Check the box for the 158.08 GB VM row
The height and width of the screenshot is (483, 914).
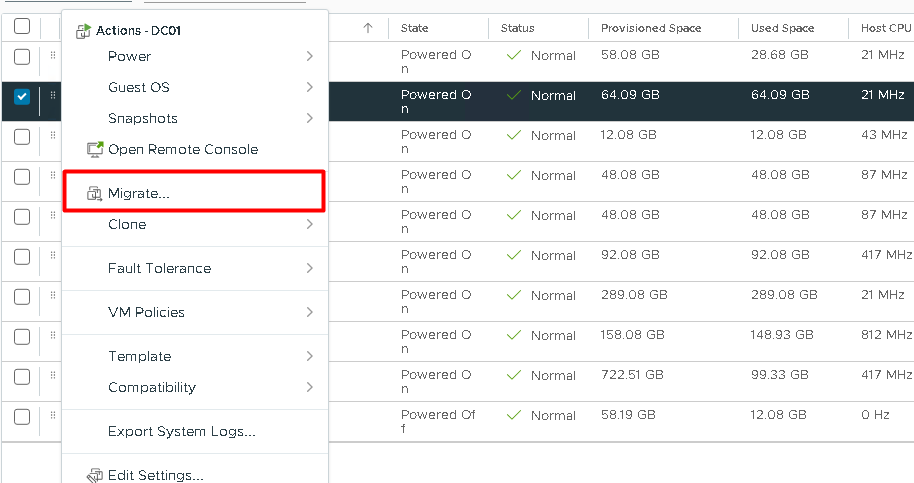[22, 336]
